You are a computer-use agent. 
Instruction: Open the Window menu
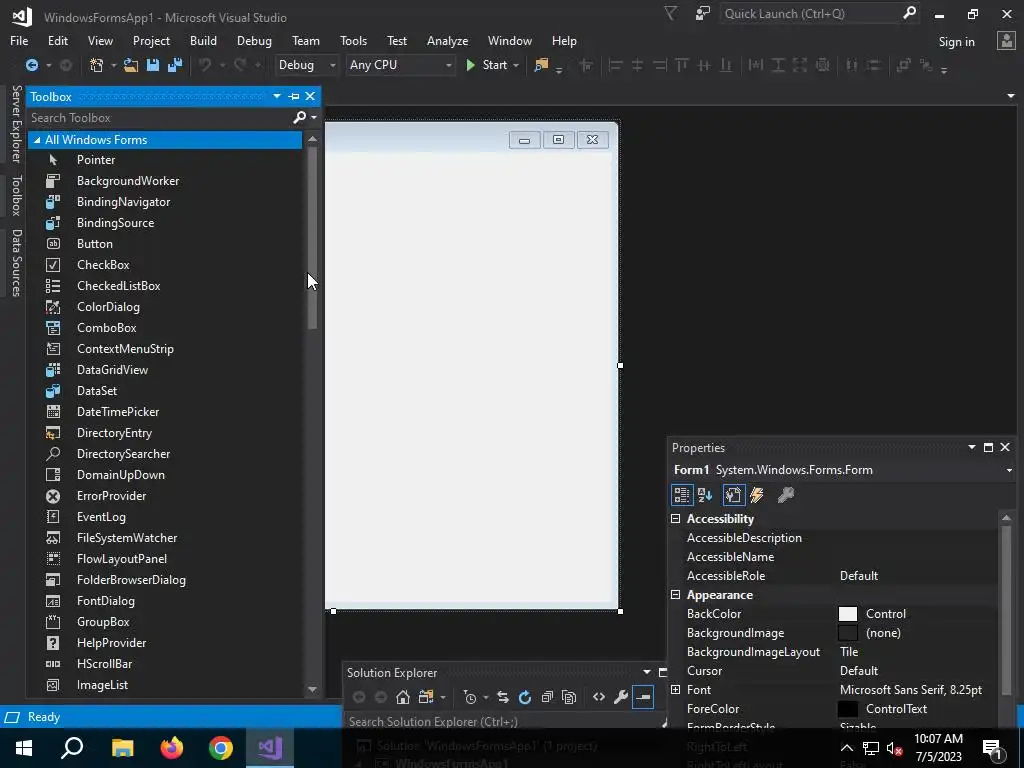[509, 40]
